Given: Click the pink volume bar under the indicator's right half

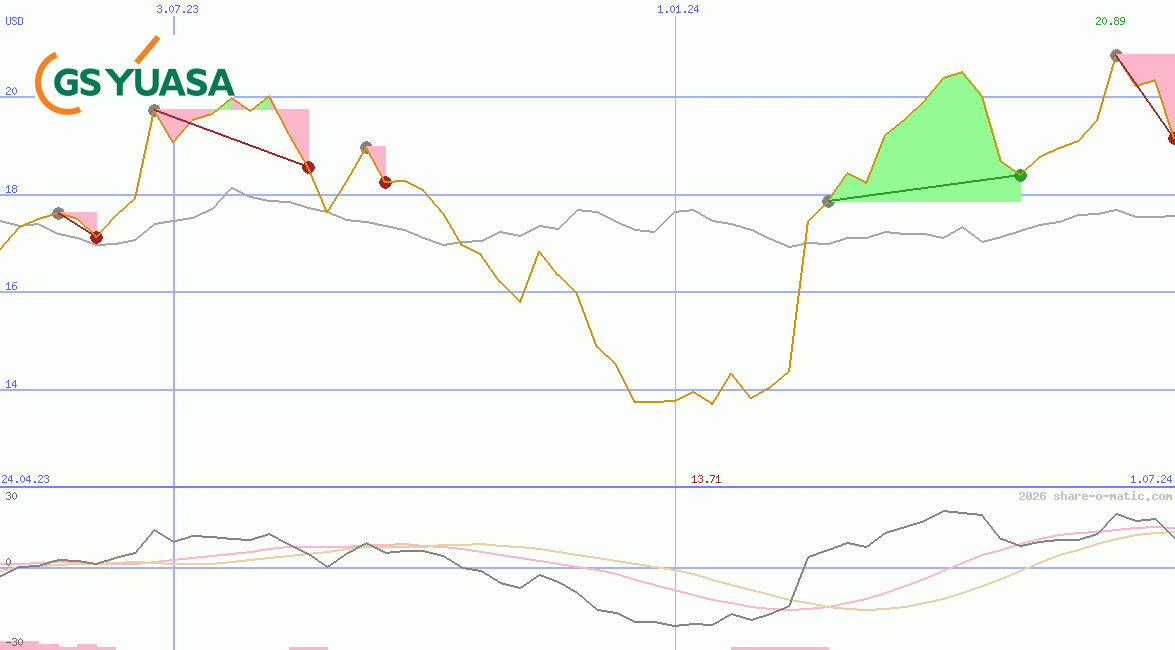Looking at the screenshot, I should coord(779,647).
